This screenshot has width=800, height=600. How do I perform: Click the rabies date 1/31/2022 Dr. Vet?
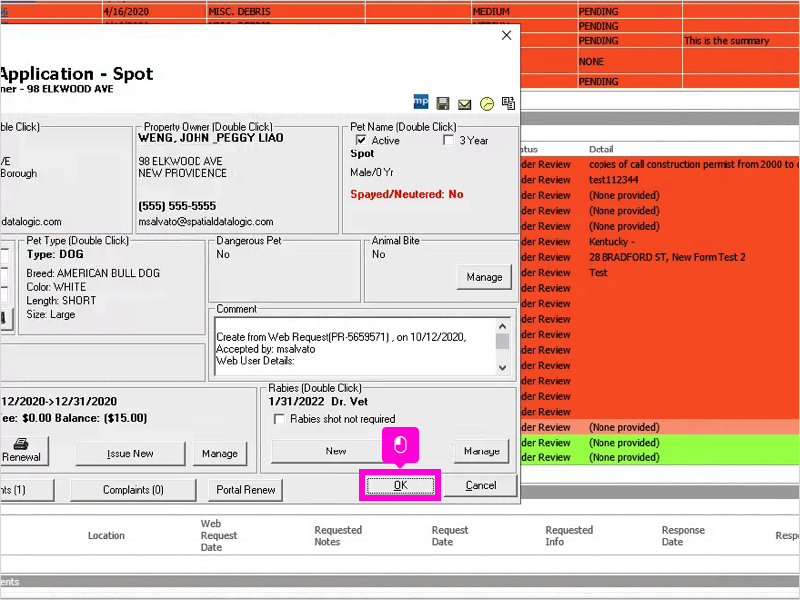point(318,402)
